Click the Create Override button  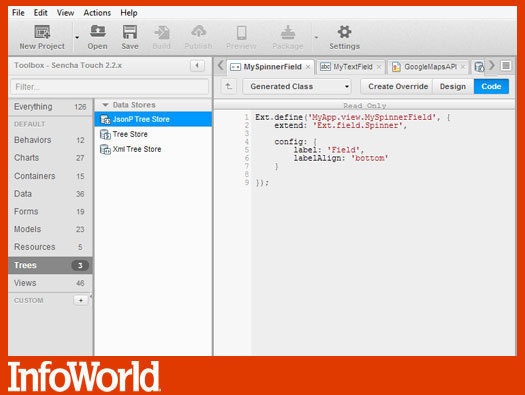(x=398, y=86)
